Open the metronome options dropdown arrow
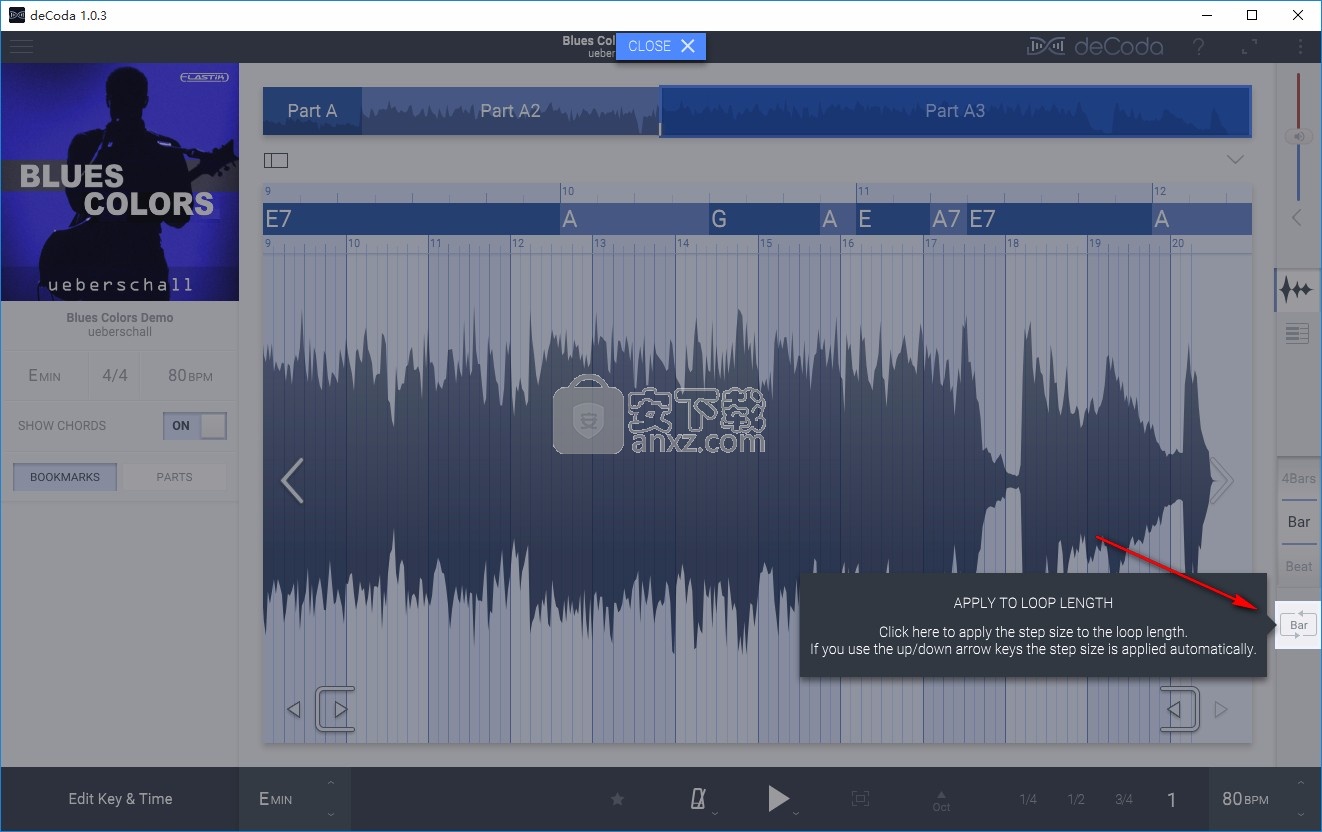Screen dimensions: 1322x832 [x=715, y=814]
